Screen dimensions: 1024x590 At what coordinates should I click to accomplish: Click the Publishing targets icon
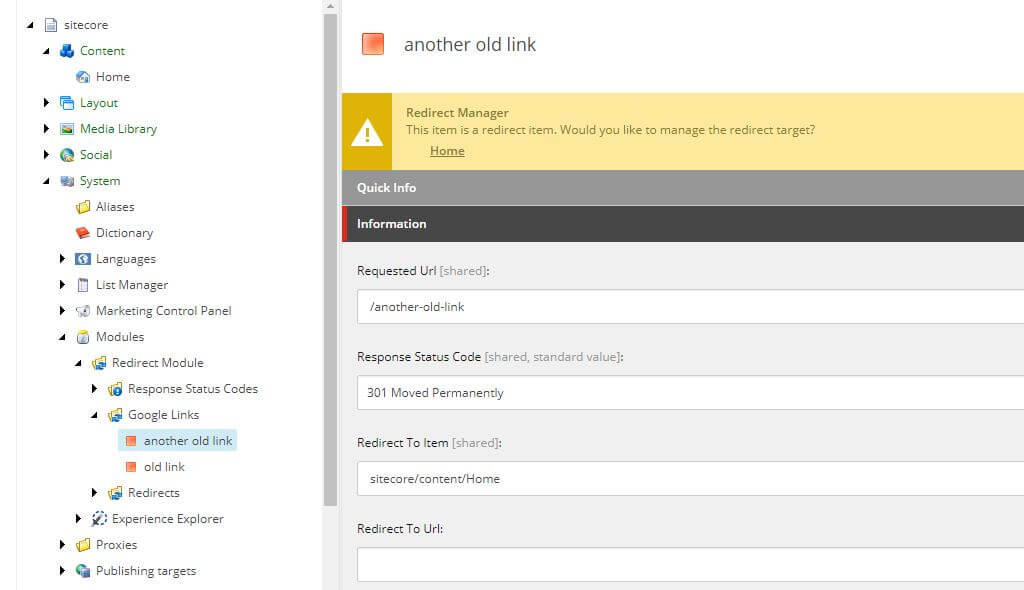(83, 570)
